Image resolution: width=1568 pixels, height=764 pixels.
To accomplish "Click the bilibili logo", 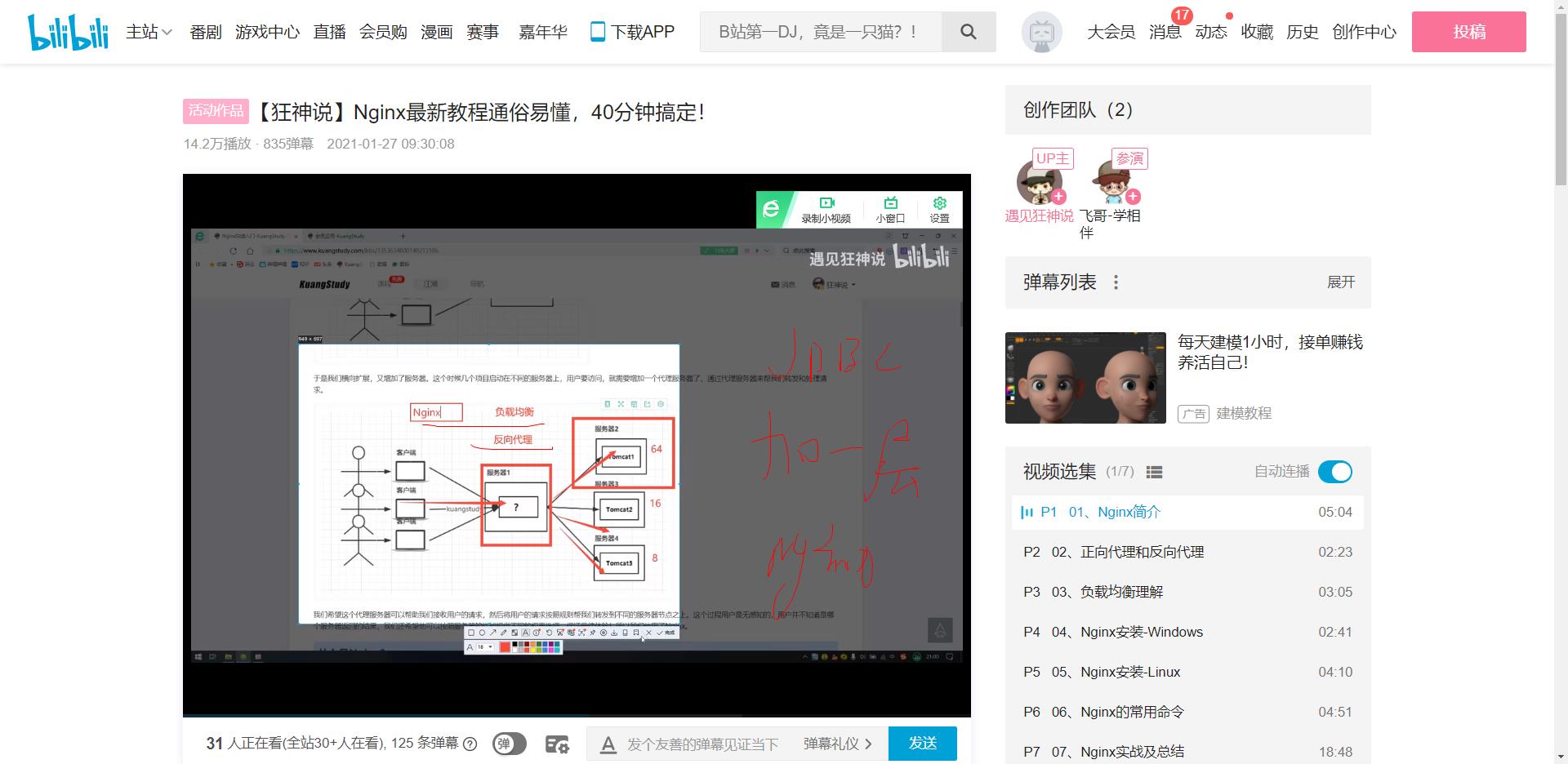I will [69, 32].
